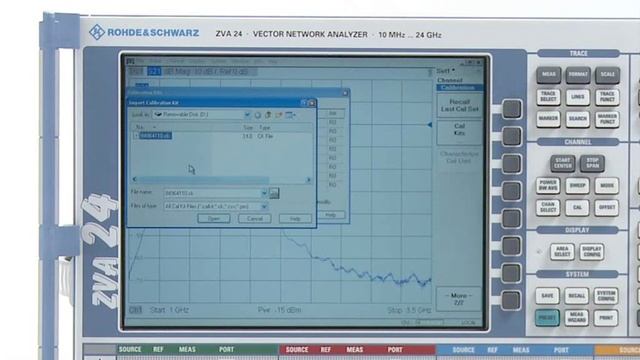The height and width of the screenshot is (360, 640).
Task: Push the FORMAT hardkey
Action: tap(578, 75)
